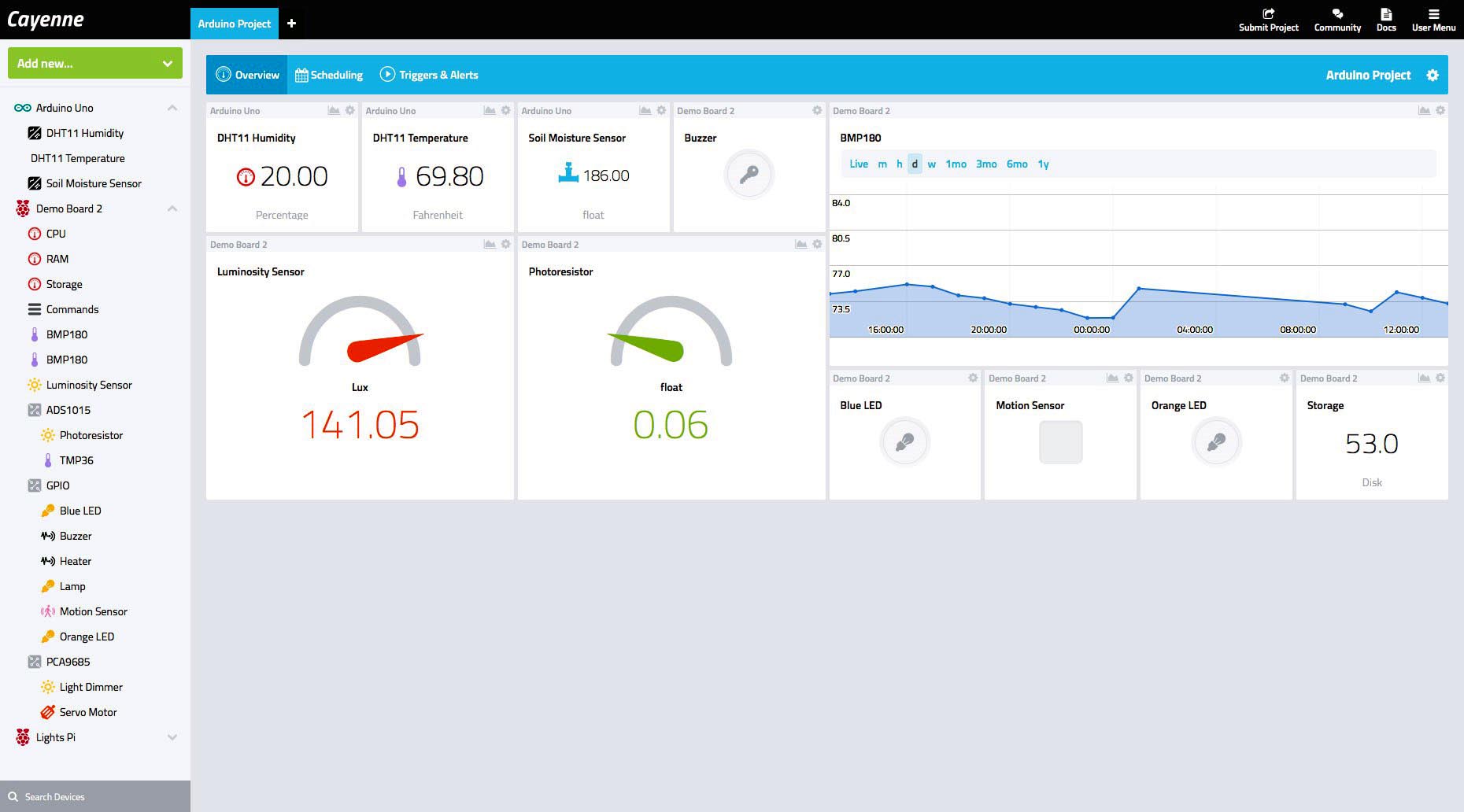Select Live view on BMP180 chart
Screen dimensions: 1464x812
coord(859,164)
